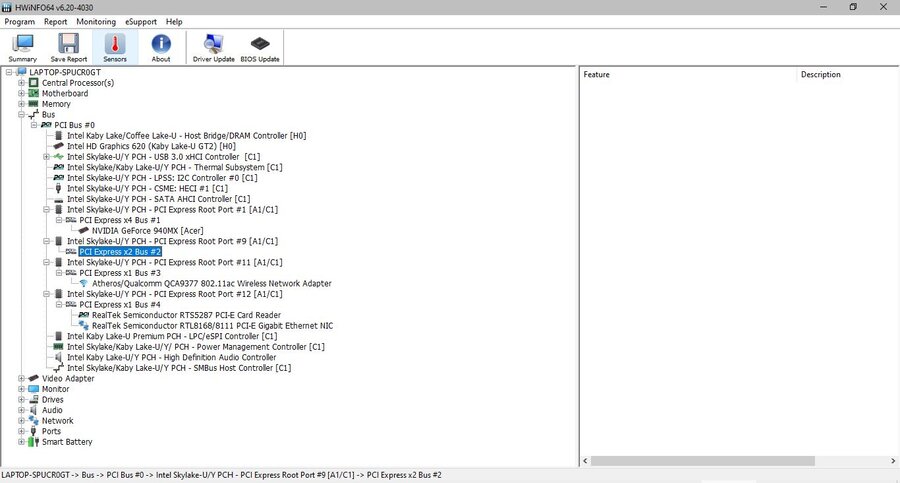
Task: Select 'RealTek Semiconductor RTS5287 PCI-E Card Reader'
Action: click(x=187, y=315)
